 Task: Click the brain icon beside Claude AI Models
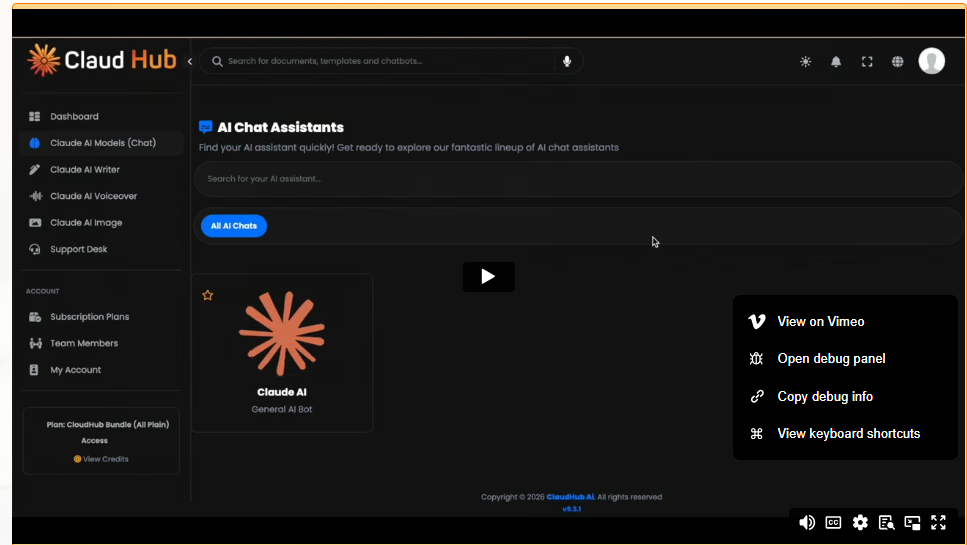35,143
